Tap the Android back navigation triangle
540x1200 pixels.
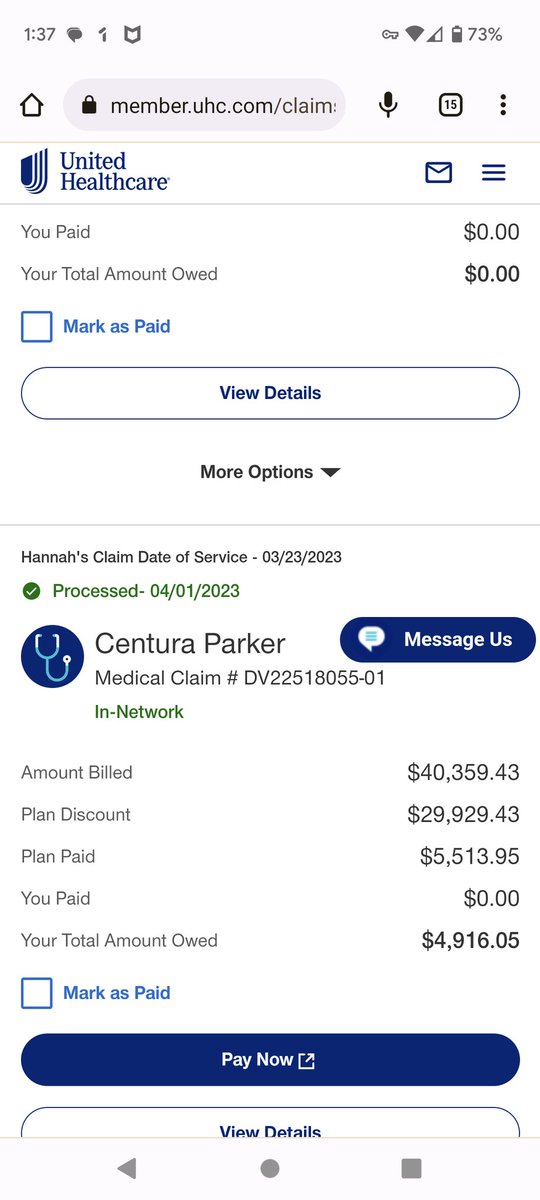click(x=127, y=1167)
